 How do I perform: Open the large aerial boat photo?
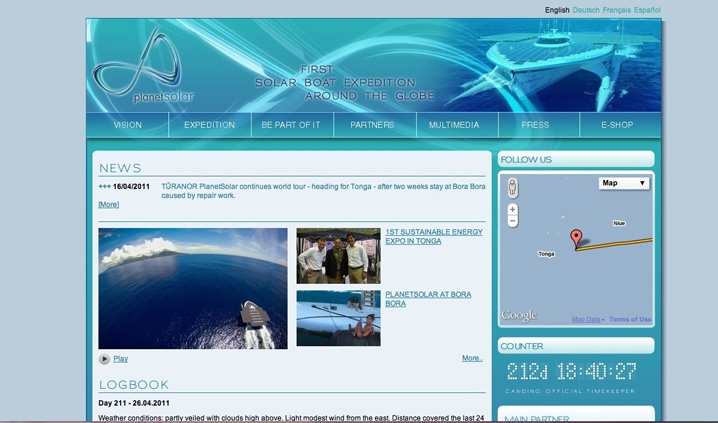(193, 288)
